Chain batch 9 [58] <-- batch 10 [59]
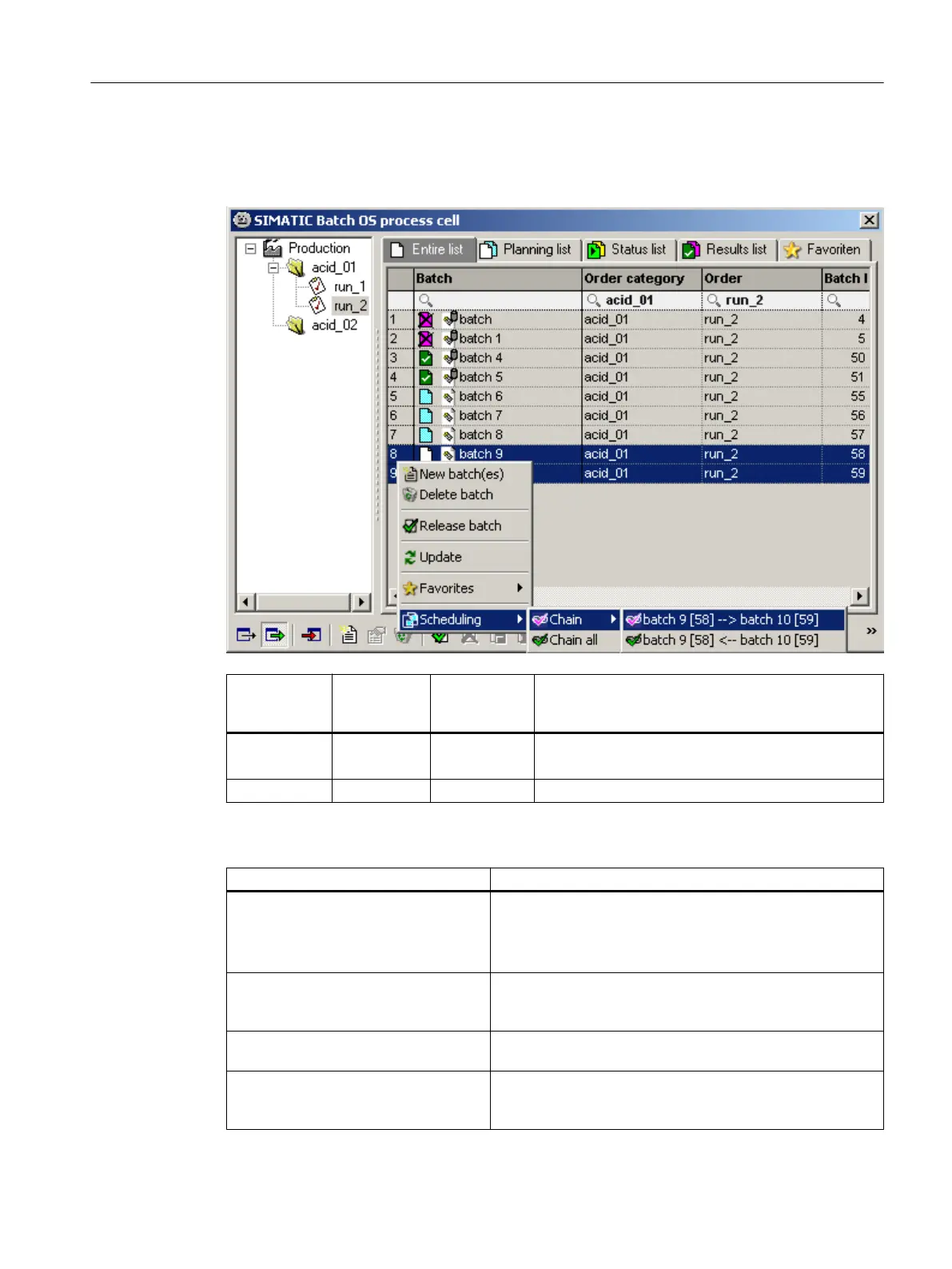The image size is (952, 1269). [733, 640]
